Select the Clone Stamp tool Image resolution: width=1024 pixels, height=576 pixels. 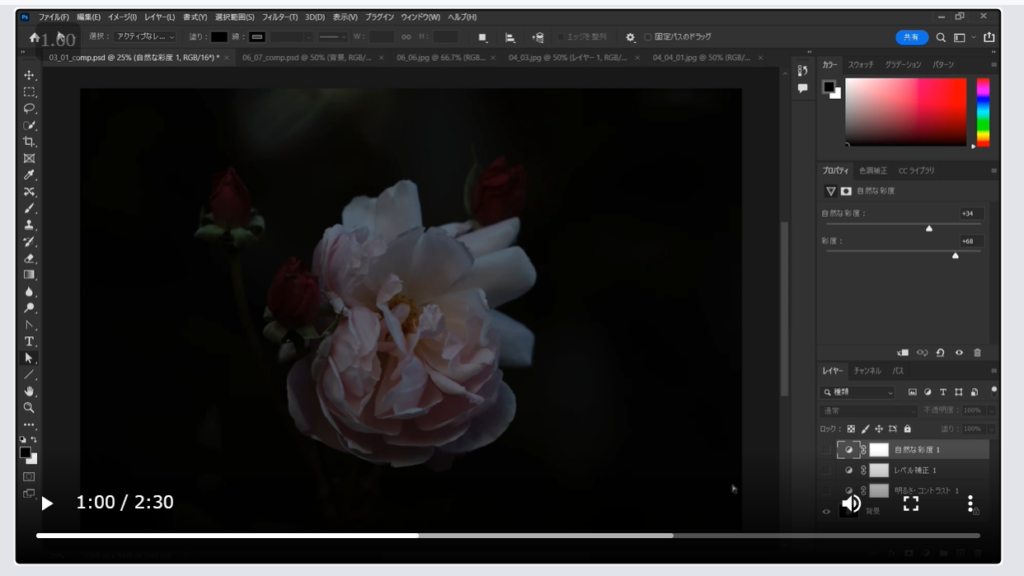[x=29, y=225]
